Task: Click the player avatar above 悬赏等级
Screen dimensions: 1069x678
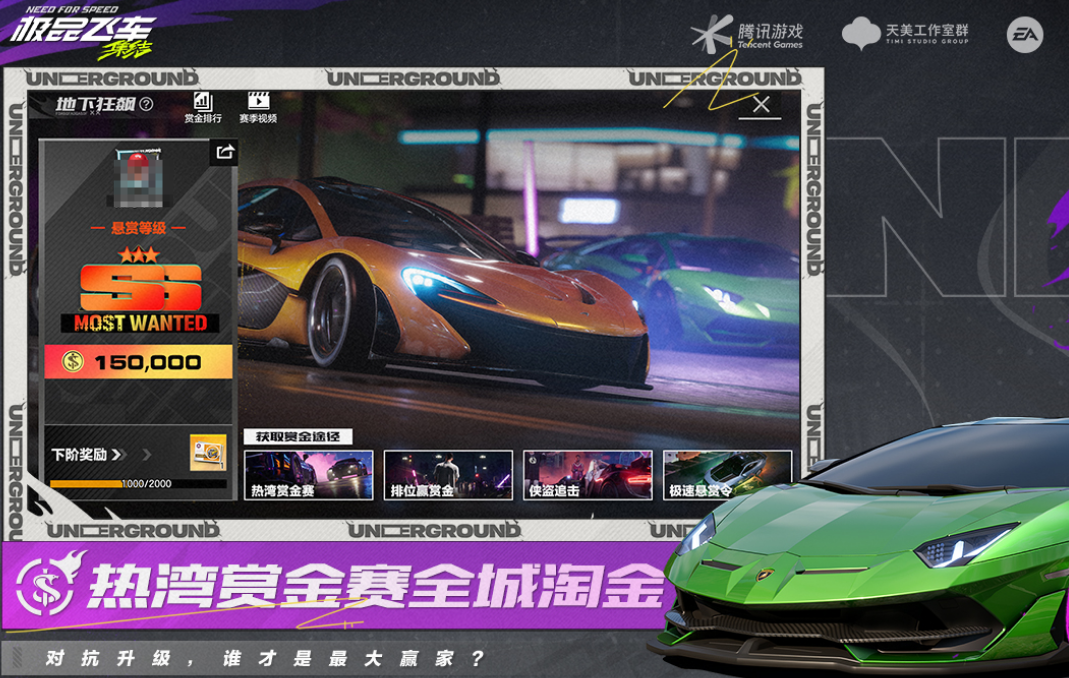Action: tap(138, 178)
